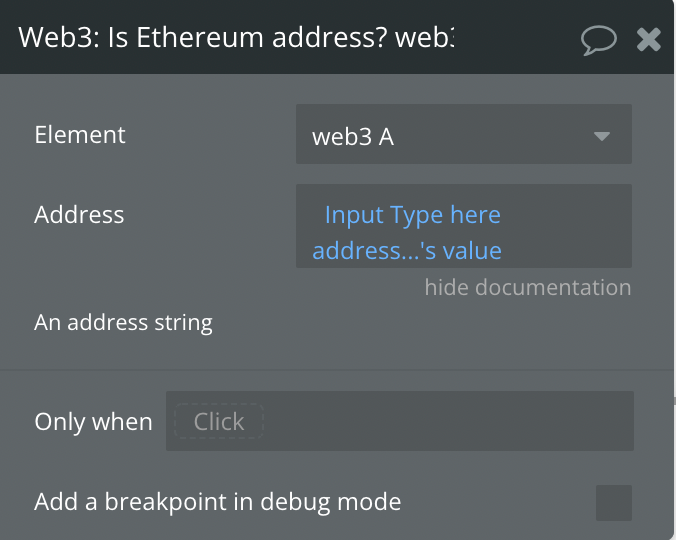Click the Element field label
The width and height of the screenshot is (676, 540).
(80, 135)
